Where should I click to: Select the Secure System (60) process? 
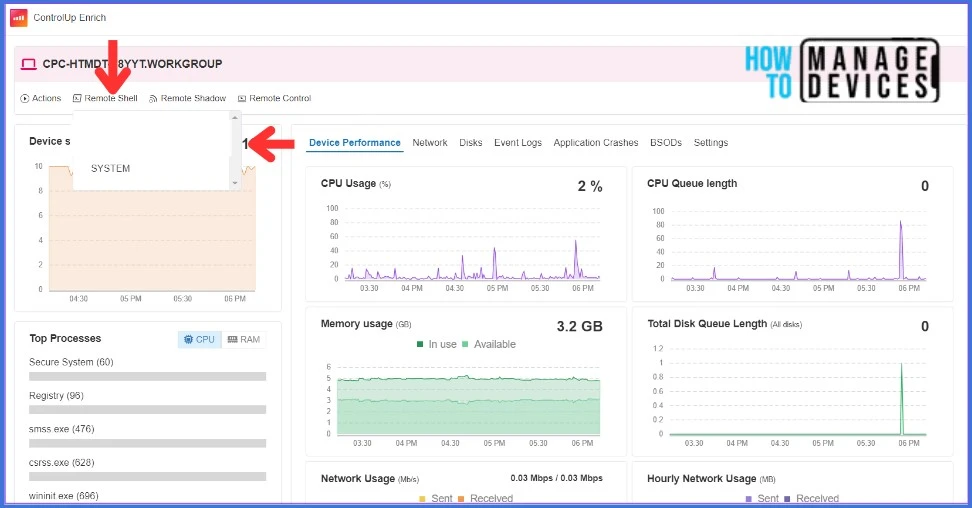(x=71, y=362)
